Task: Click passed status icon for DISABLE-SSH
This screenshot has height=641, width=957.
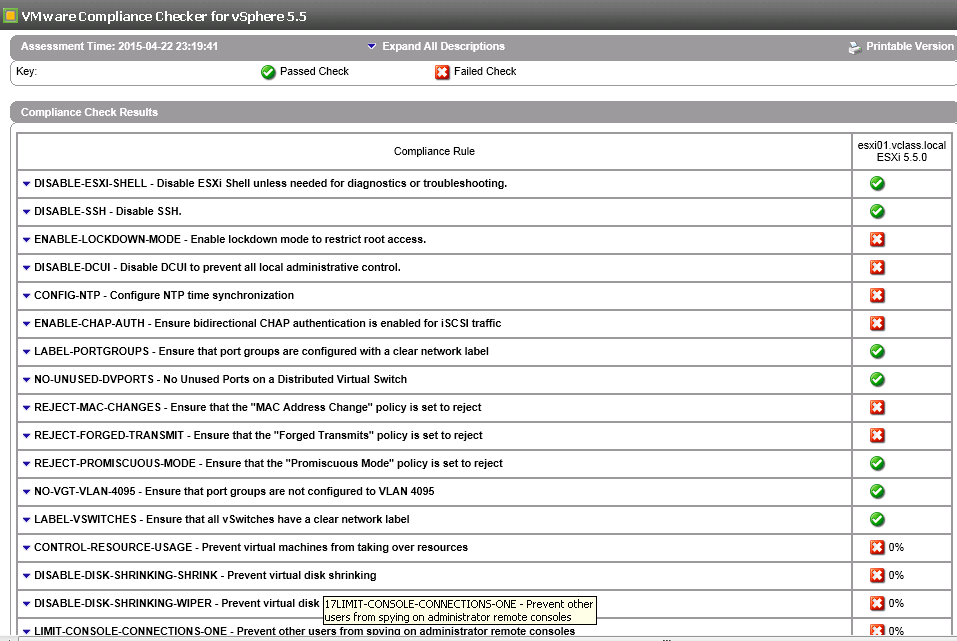Action: (877, 211)
